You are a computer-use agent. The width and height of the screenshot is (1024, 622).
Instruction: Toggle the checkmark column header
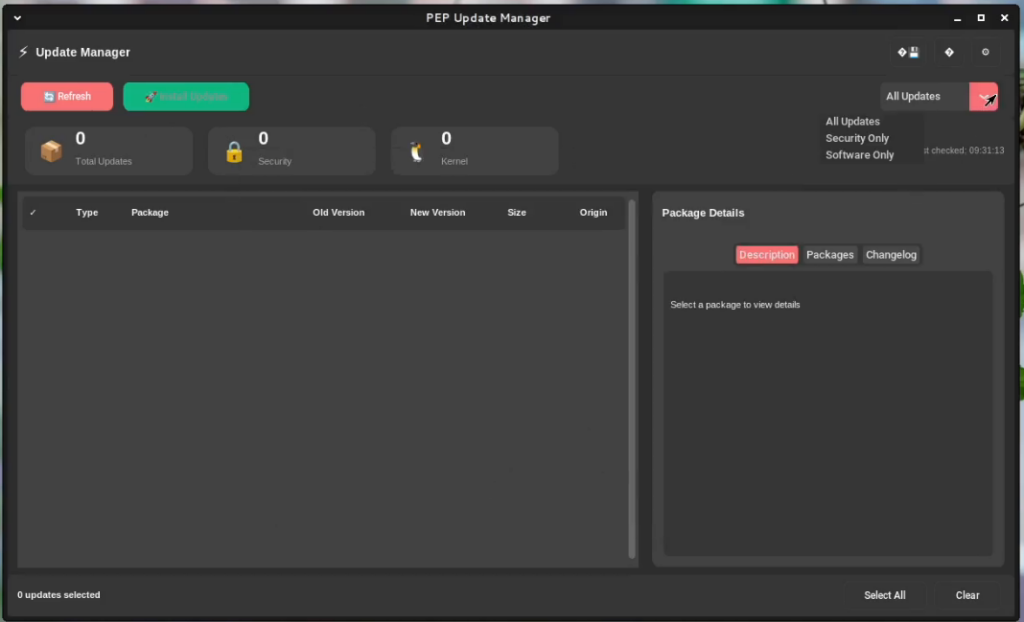[x=33, y=213]
